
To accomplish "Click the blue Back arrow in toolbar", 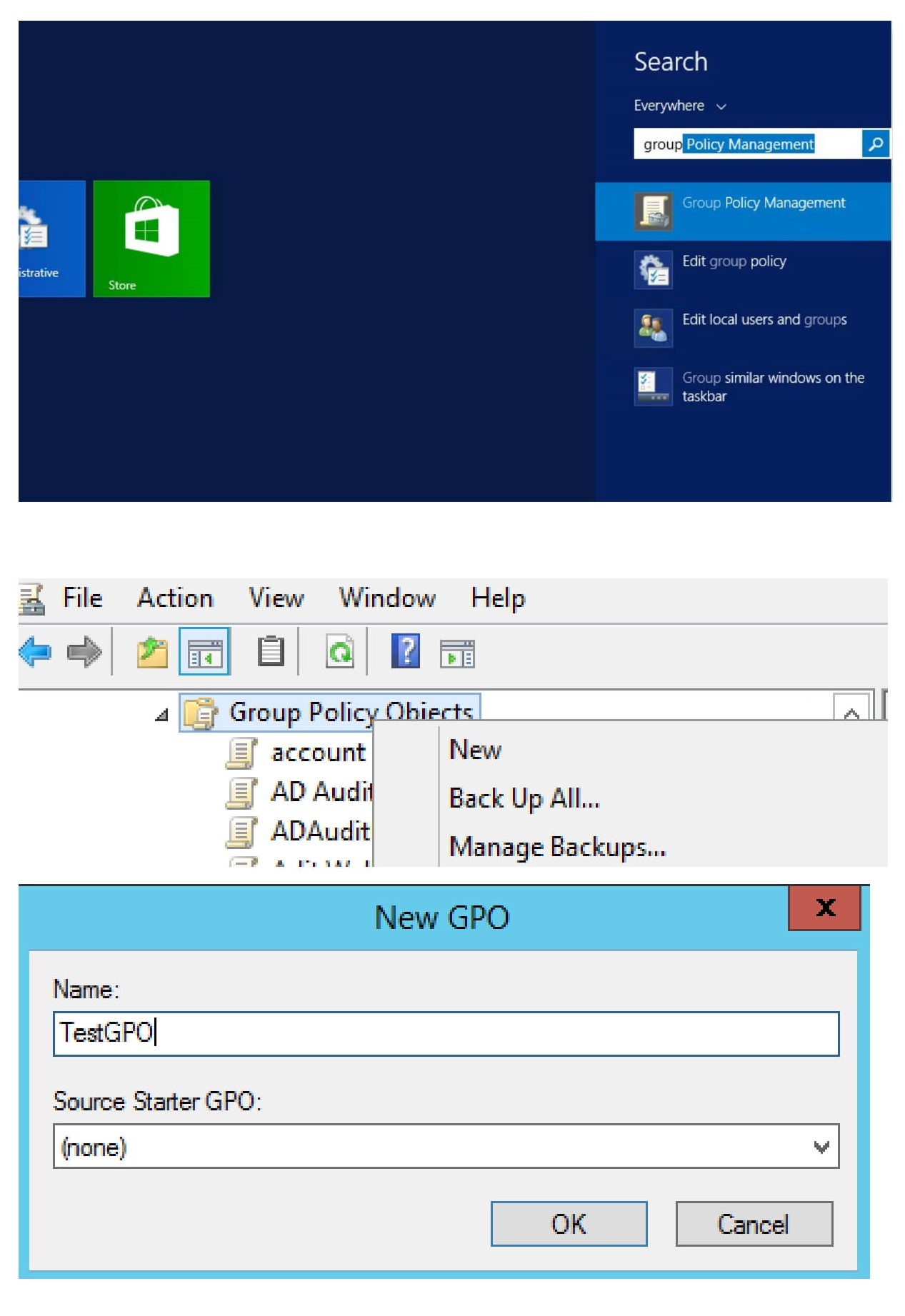I will (x=35, y=652).
